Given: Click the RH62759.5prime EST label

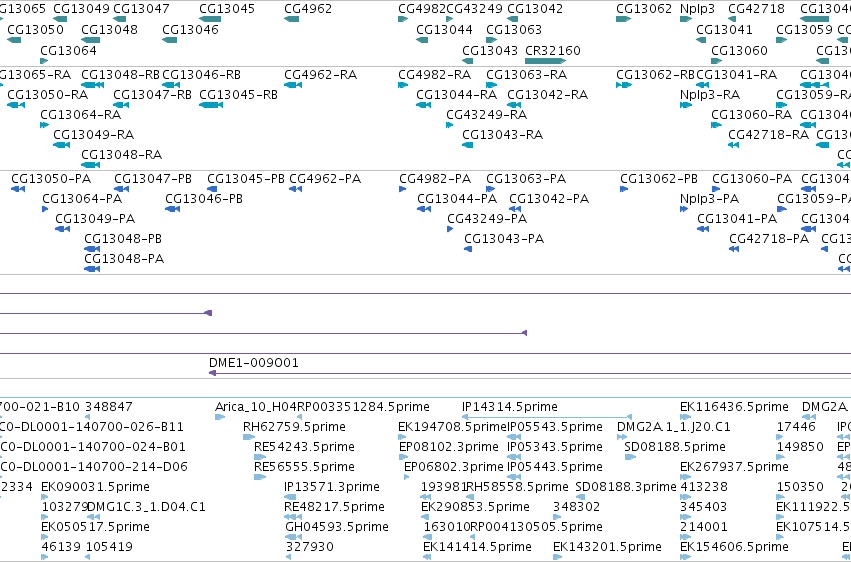Looking at the screenshot, I should click(x=294, y=426).
